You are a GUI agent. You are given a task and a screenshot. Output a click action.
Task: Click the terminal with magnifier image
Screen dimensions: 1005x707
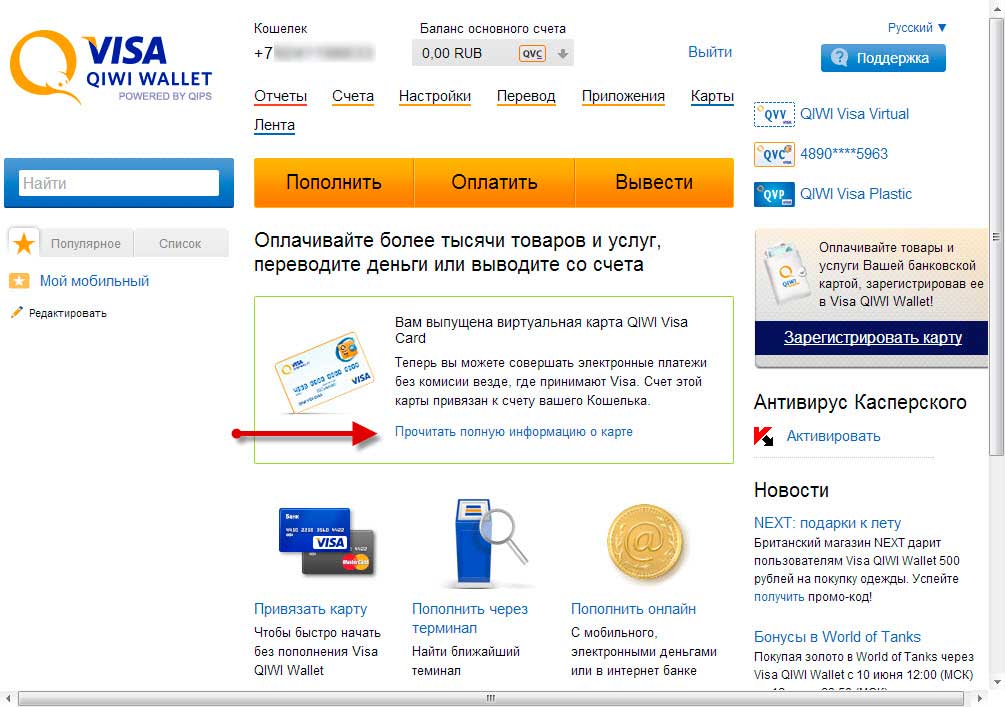[490, 543]
